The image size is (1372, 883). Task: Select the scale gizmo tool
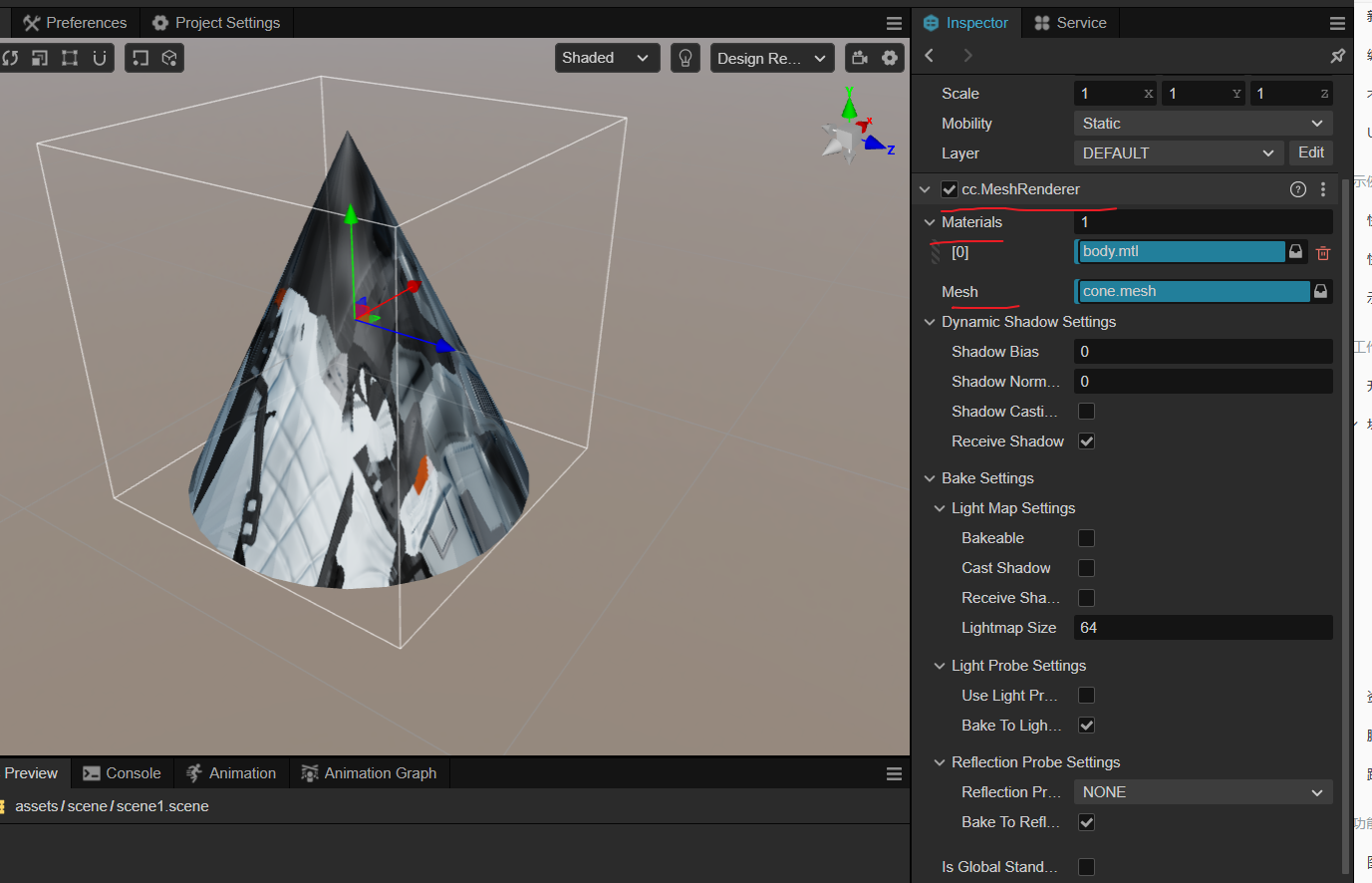click(x=40, y=58)
